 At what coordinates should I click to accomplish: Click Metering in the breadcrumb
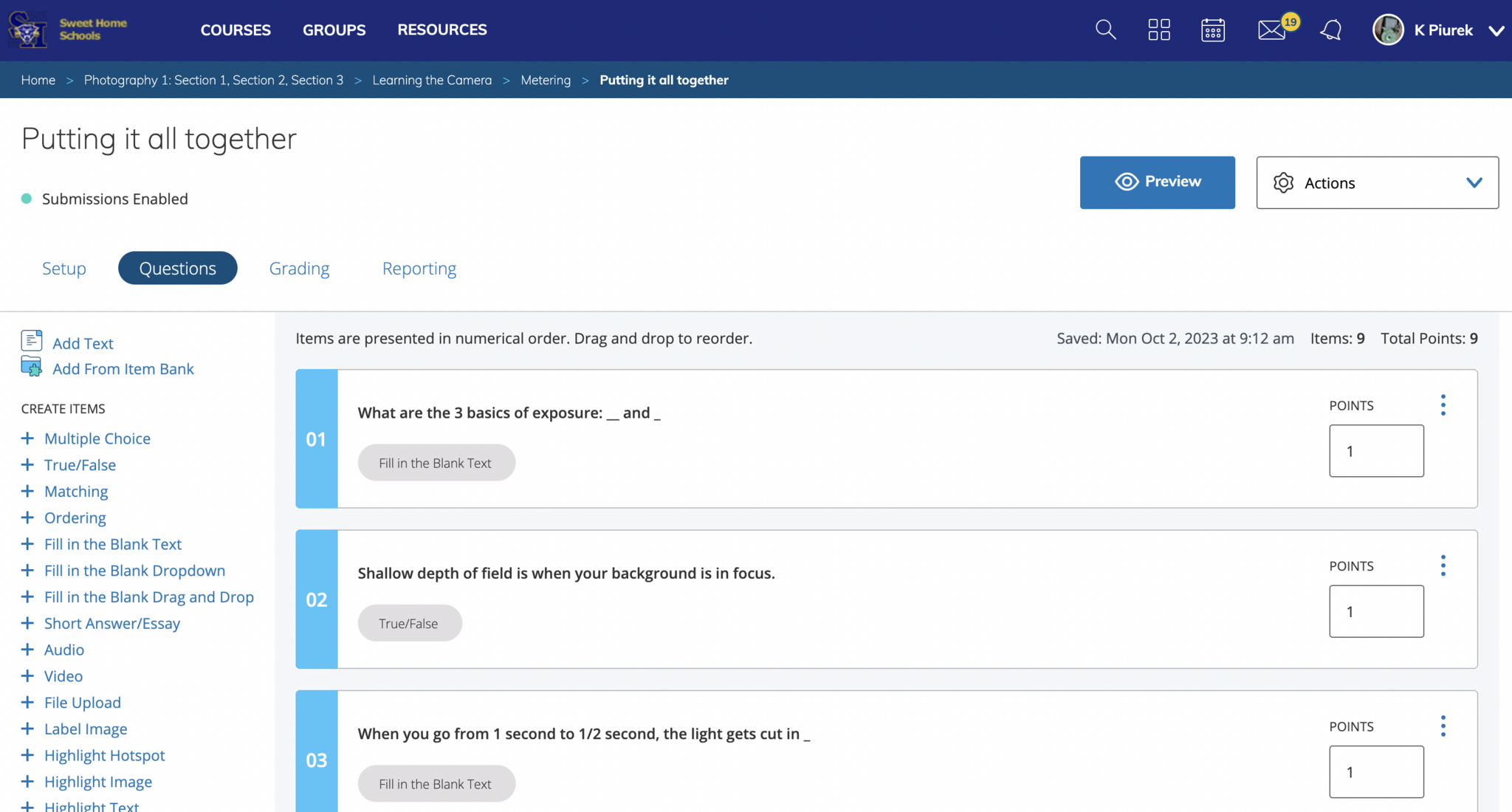[545, 80]
